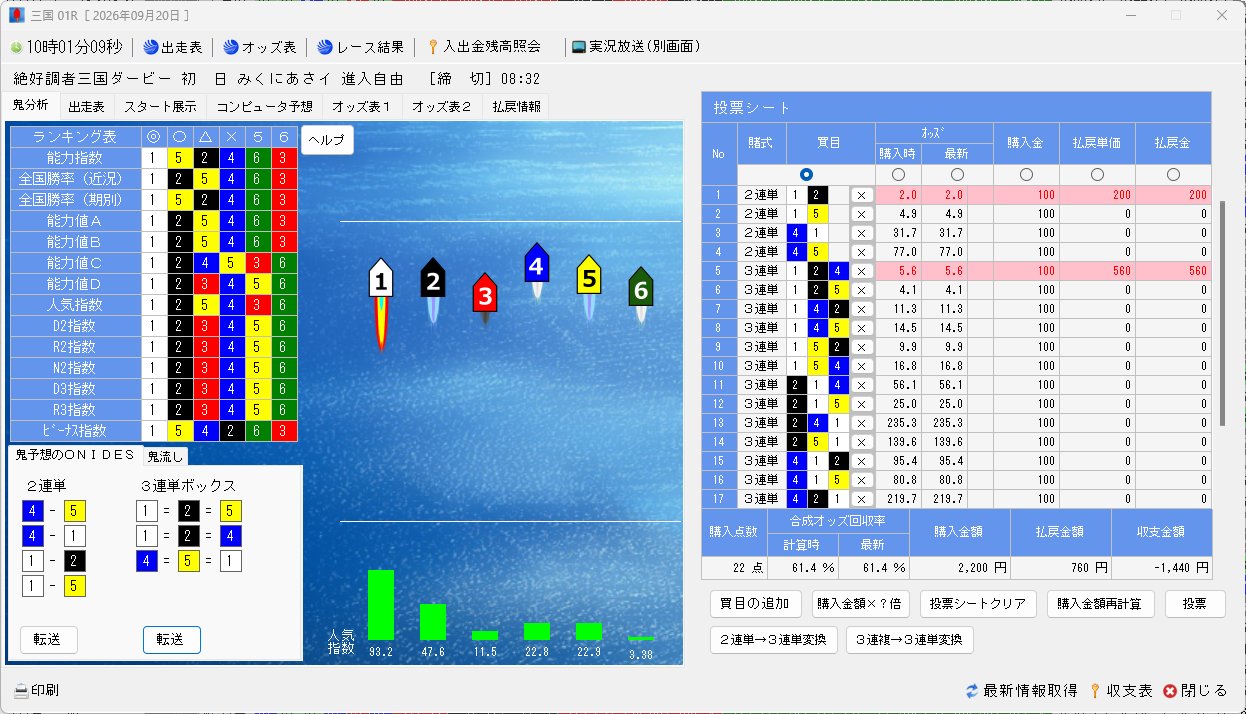This screenshot has width=1246, height=714.
Task: Switch to the コンピュータ予想 tab
Action: pos(264,106)
